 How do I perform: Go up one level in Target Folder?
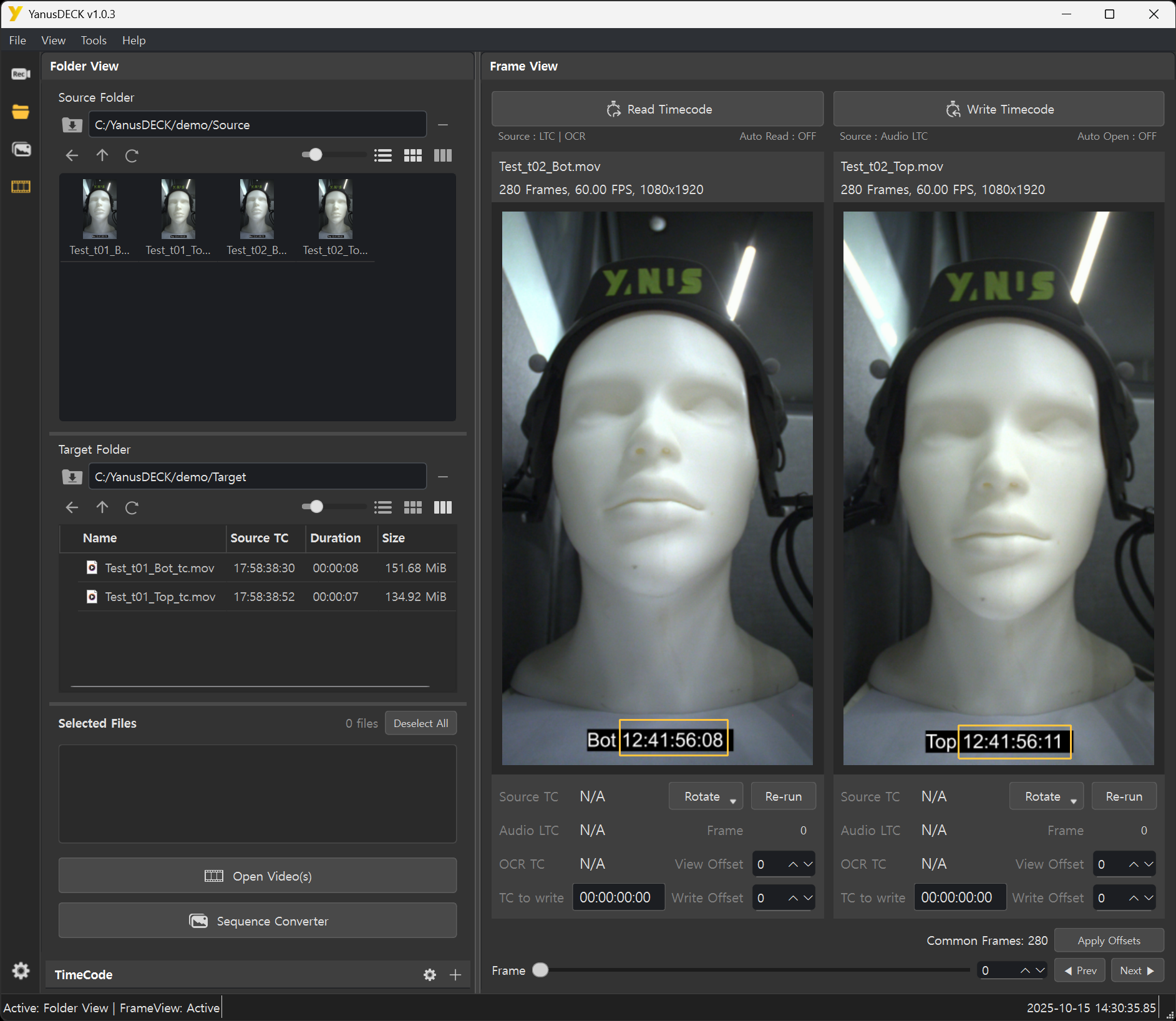coord(102,507)
